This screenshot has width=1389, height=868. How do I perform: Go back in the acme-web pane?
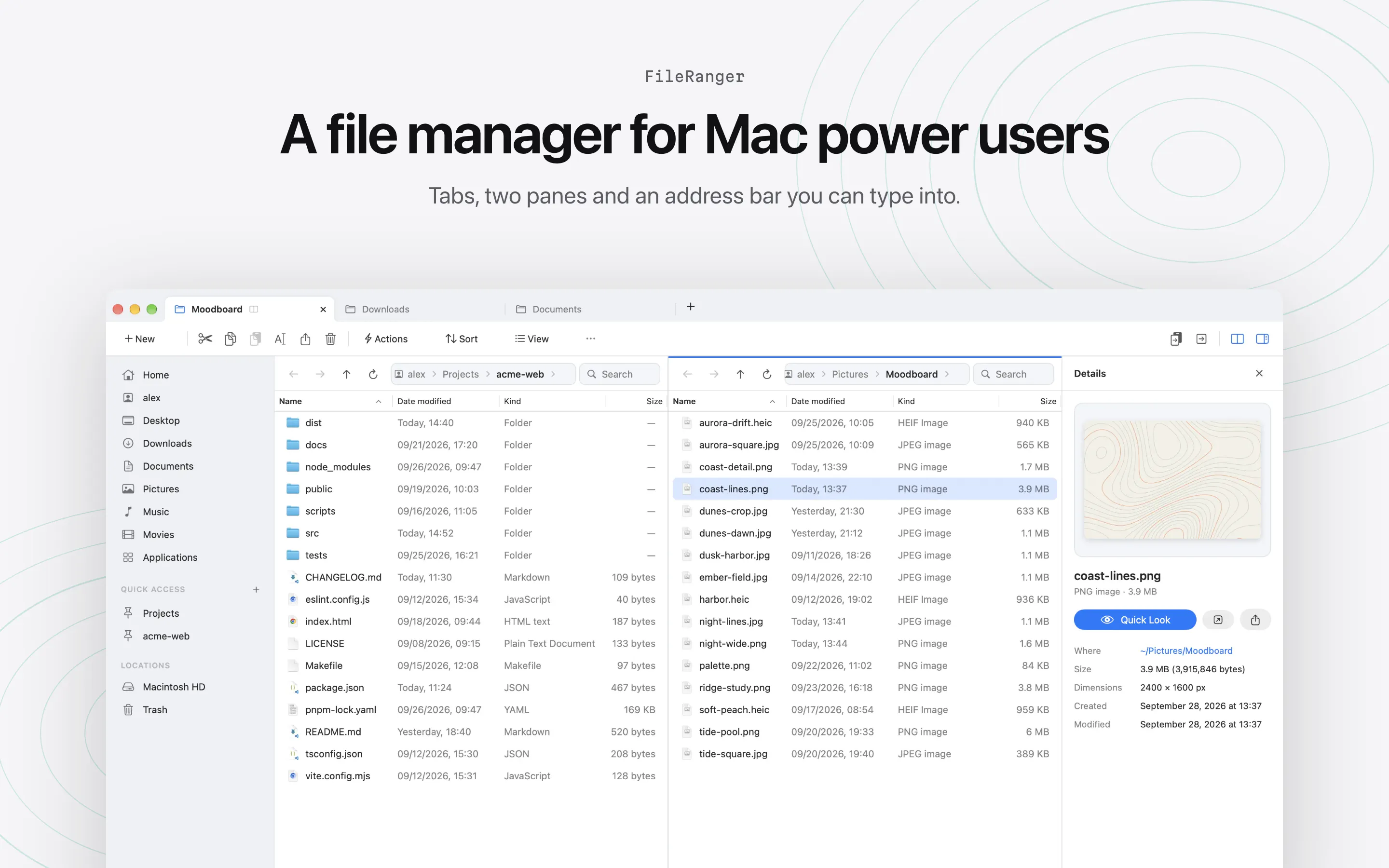tap(294, 374)
